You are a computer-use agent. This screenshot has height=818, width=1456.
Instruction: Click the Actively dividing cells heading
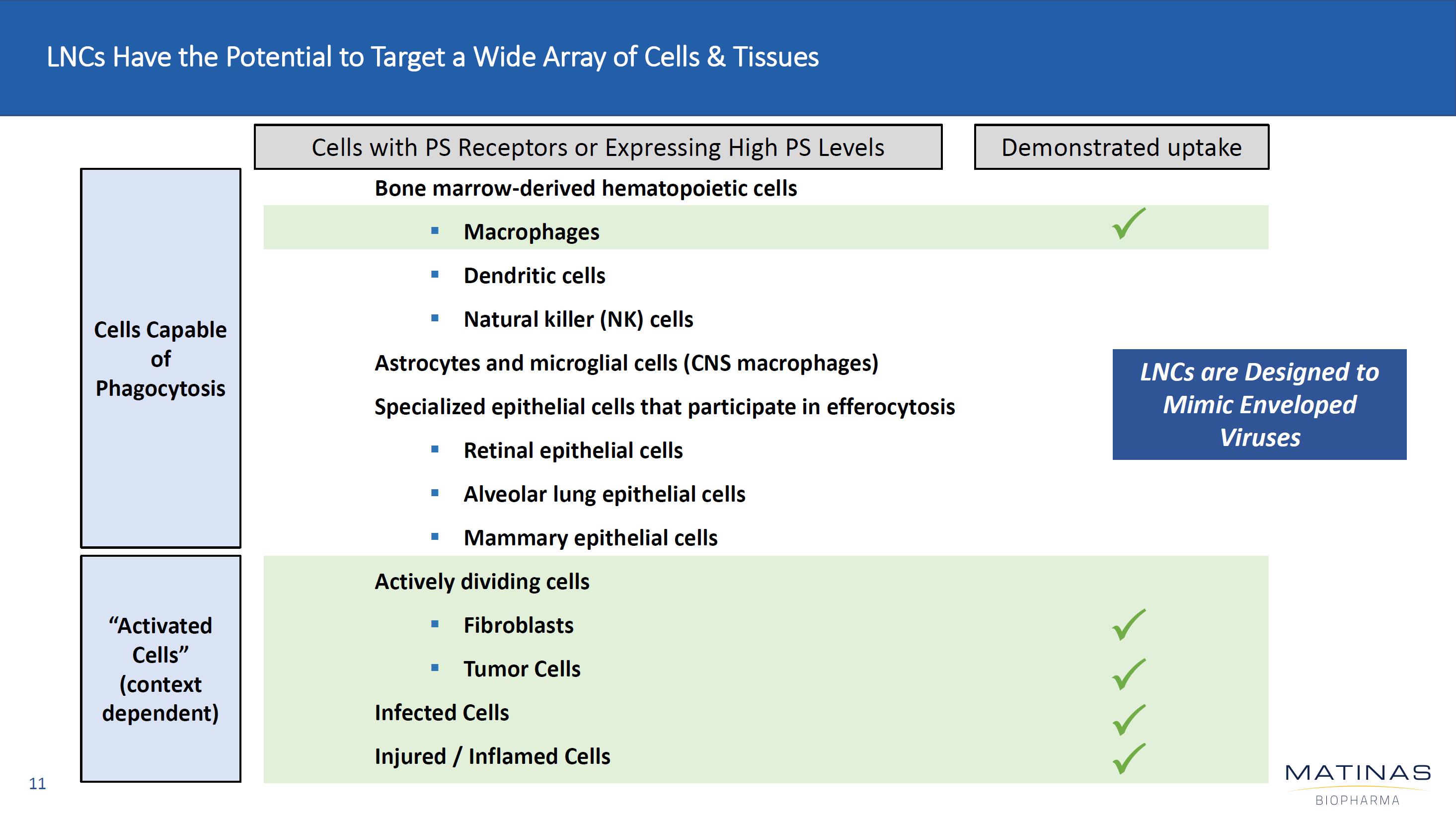tap(481, 582)
